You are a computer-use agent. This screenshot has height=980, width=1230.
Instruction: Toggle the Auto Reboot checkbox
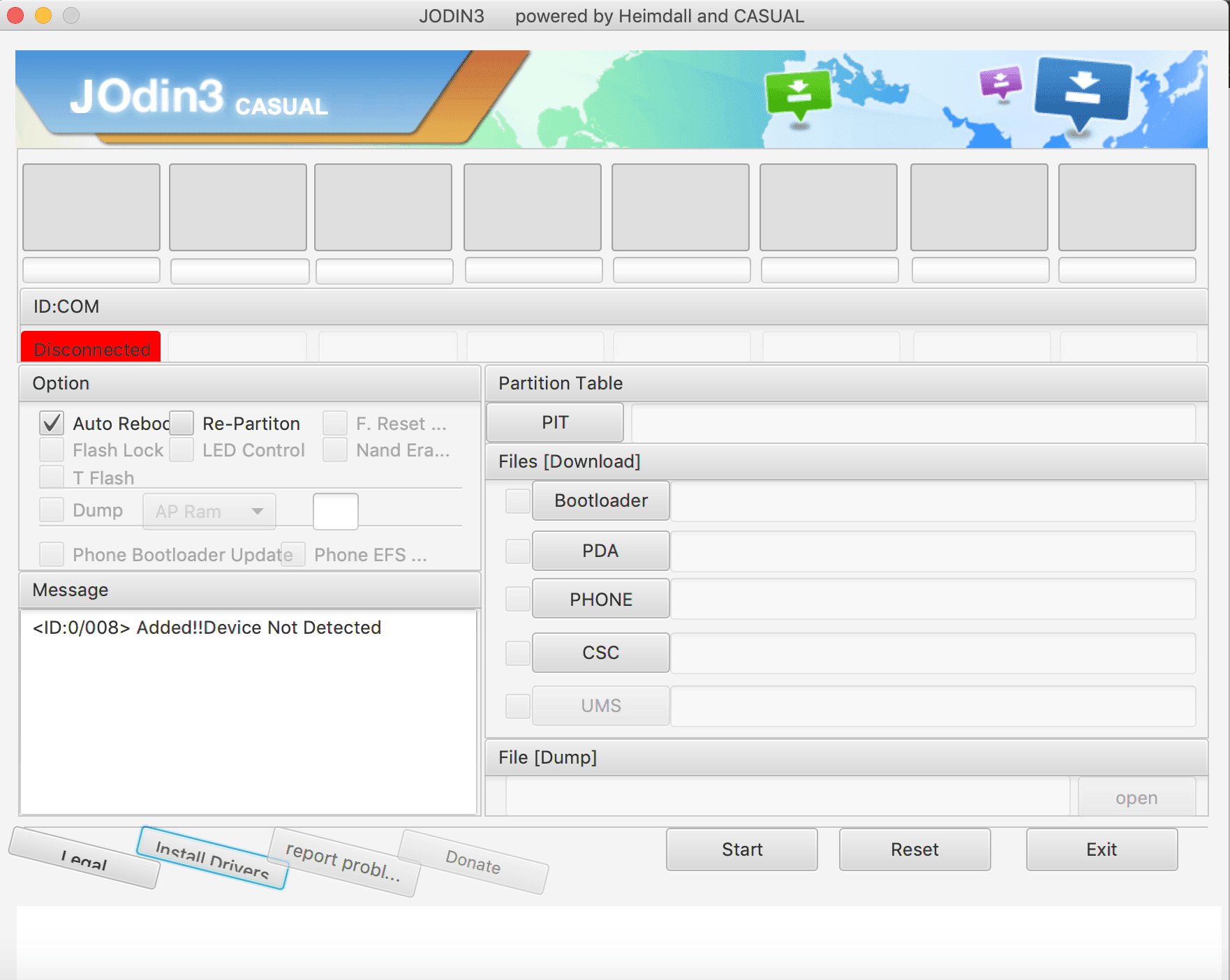52,423
